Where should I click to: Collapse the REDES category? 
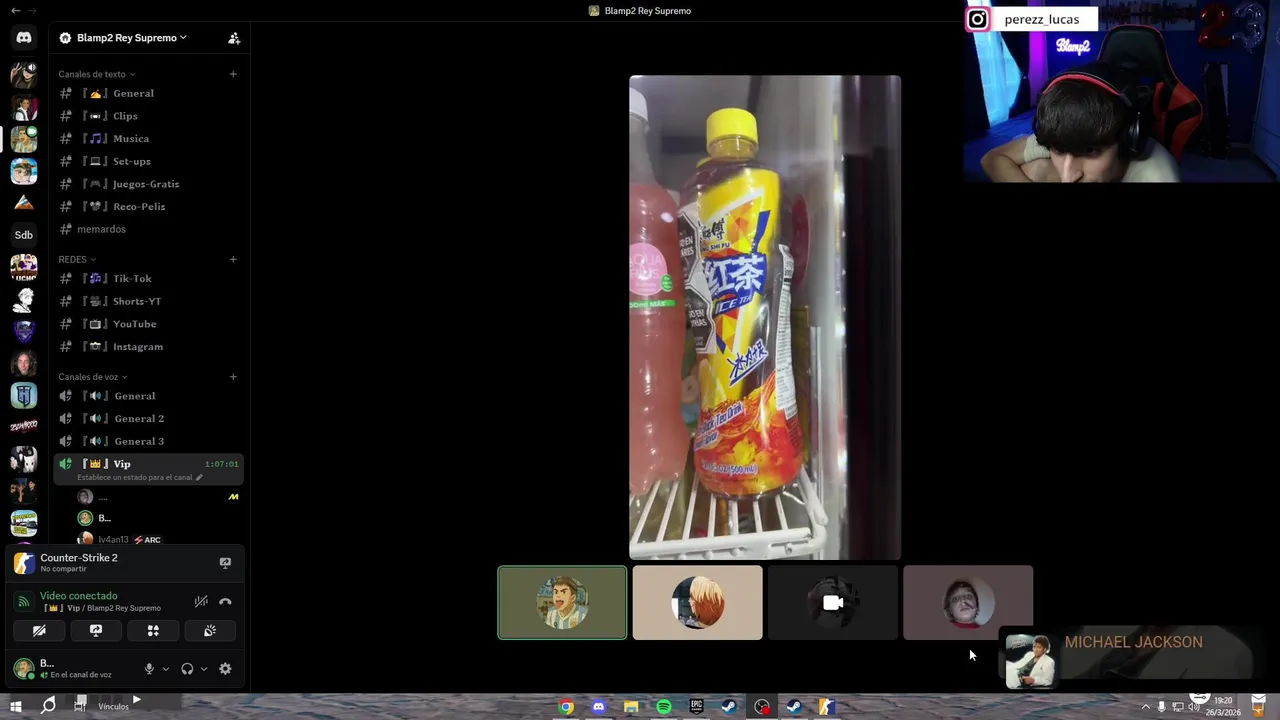[x=77, y=259]
